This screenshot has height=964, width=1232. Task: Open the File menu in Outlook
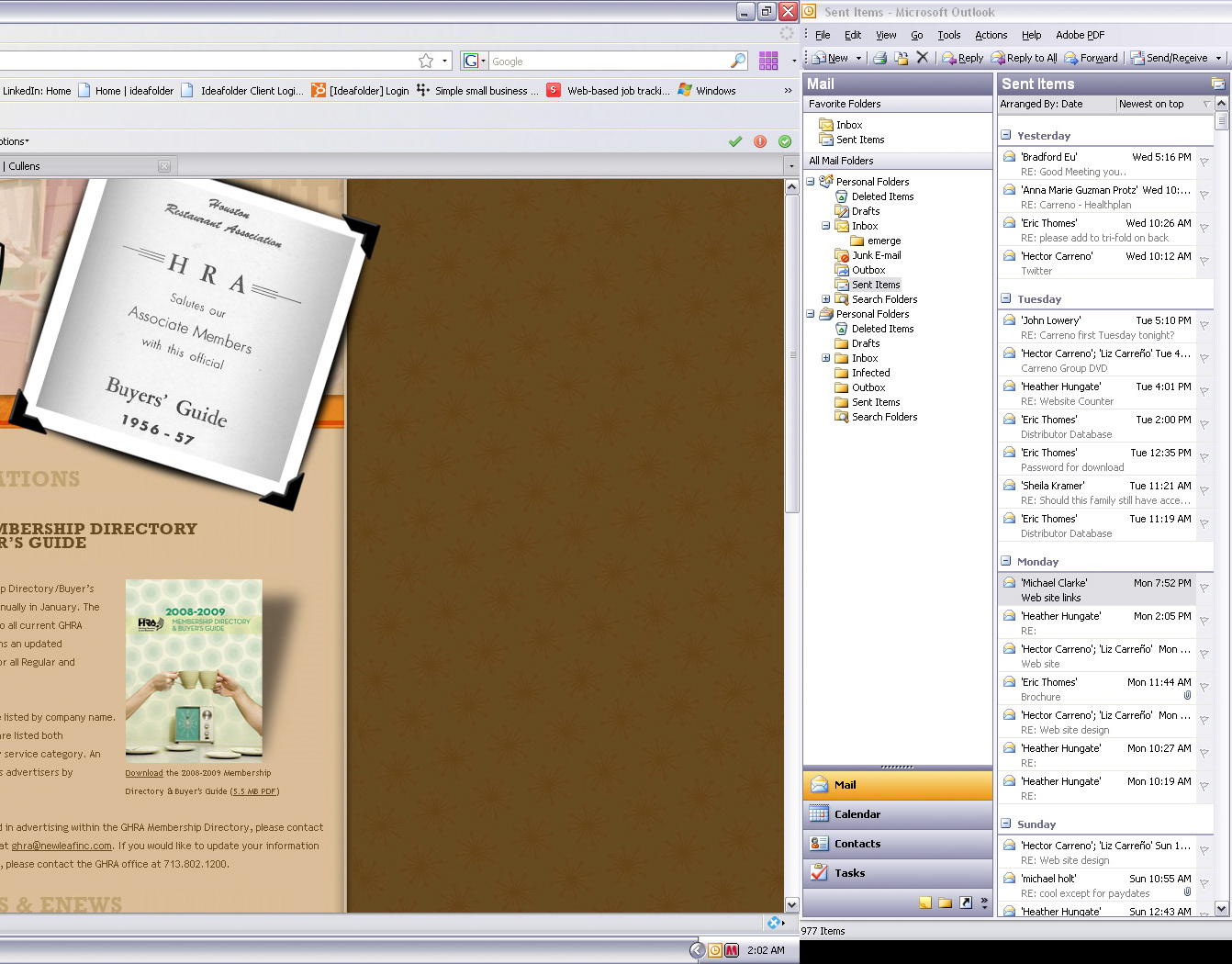pos(823,35)
